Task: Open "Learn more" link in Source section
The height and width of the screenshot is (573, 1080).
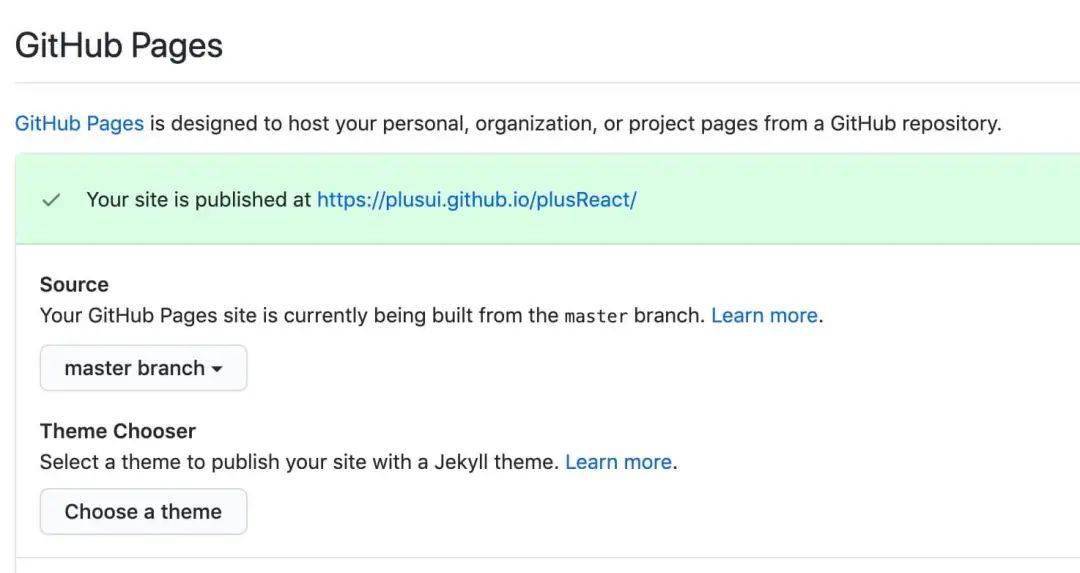Action: click(x=764, y=316)
